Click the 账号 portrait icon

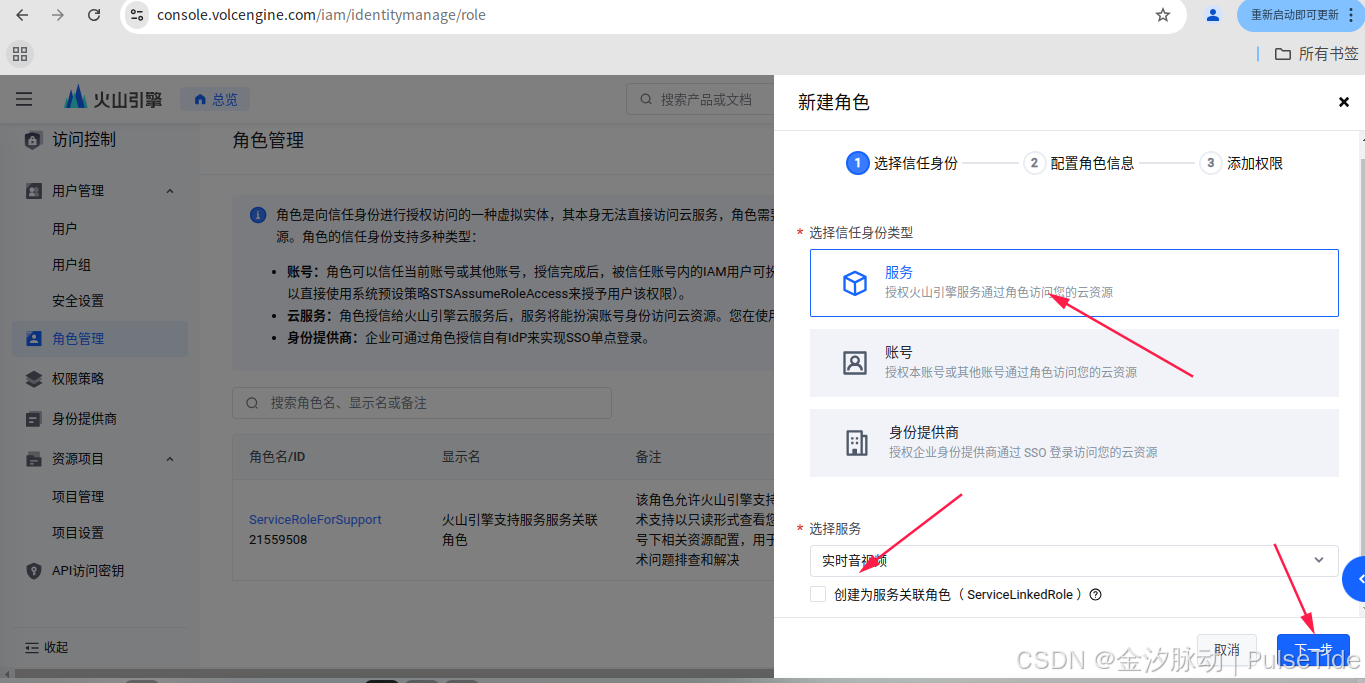coord(855,363)
